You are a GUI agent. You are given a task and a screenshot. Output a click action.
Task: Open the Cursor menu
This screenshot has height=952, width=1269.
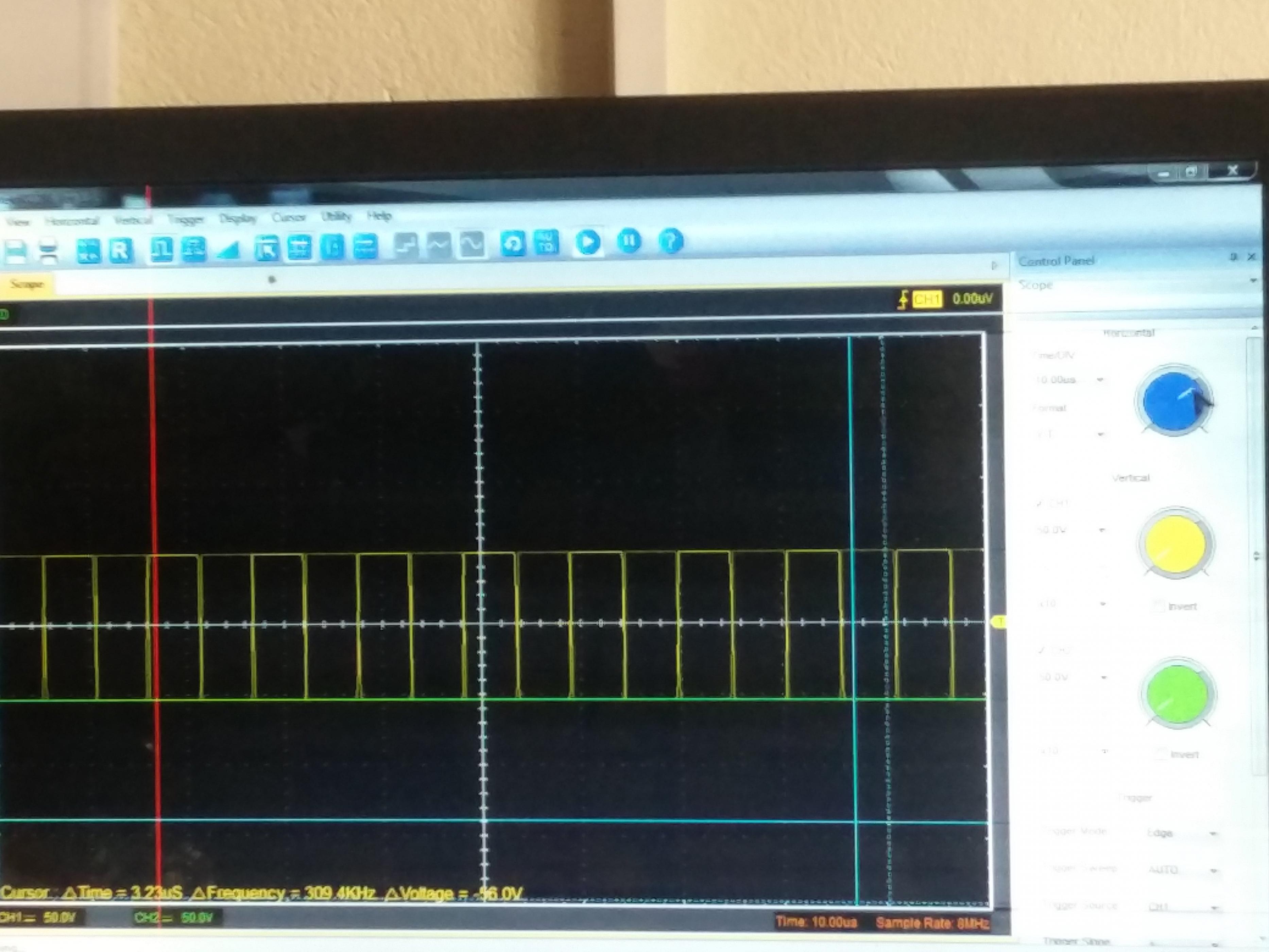pyautogui.click(x=289, y=217)
